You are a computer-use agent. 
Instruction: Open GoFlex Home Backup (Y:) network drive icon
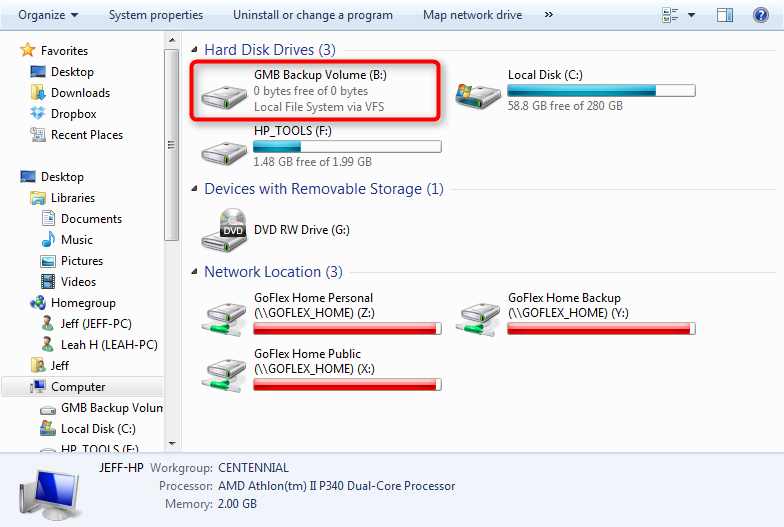pyautogui.click(x=478, y=320)
